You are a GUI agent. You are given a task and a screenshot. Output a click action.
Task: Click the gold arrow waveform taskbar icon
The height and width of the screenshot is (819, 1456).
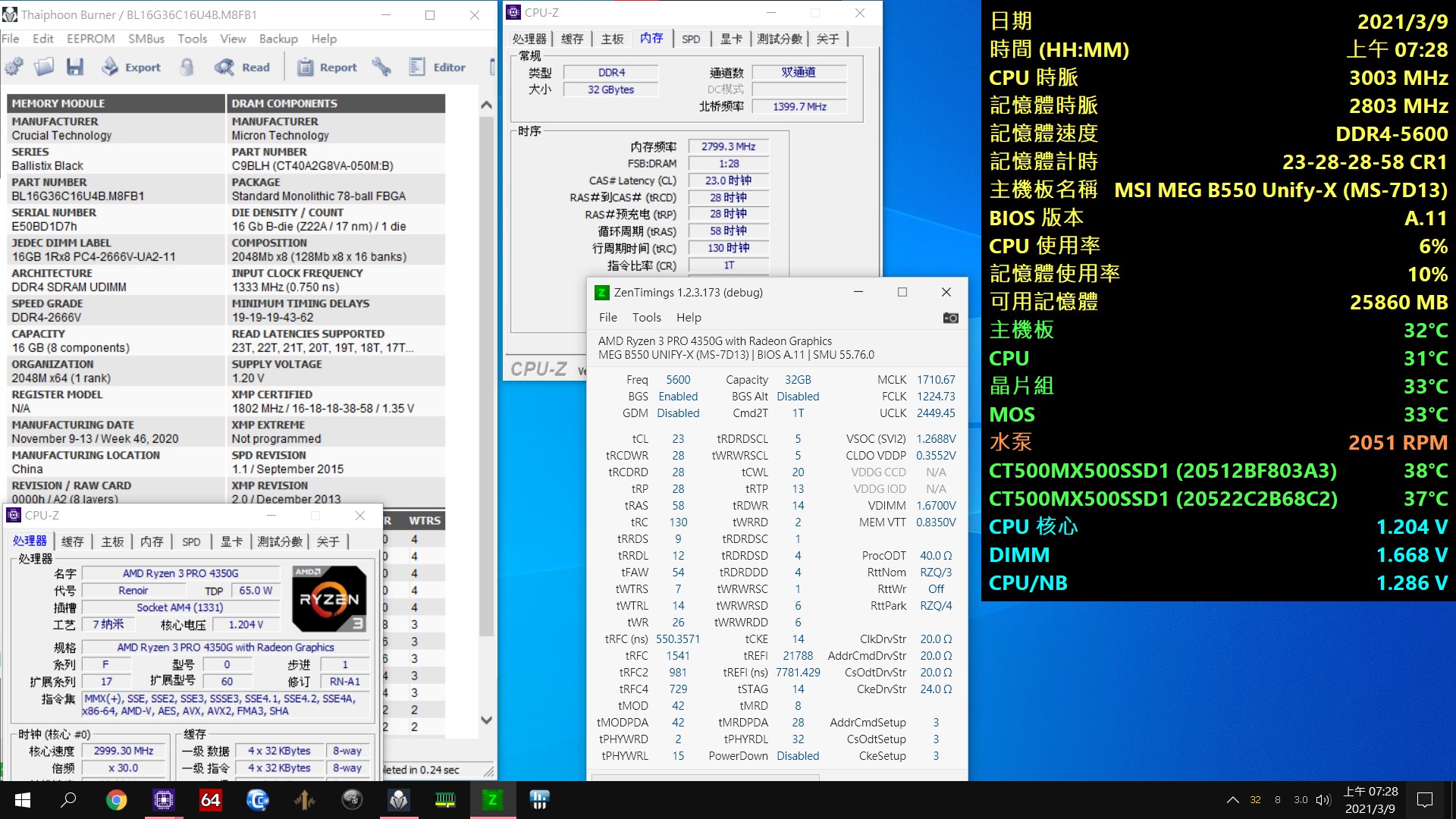[305, 800]
